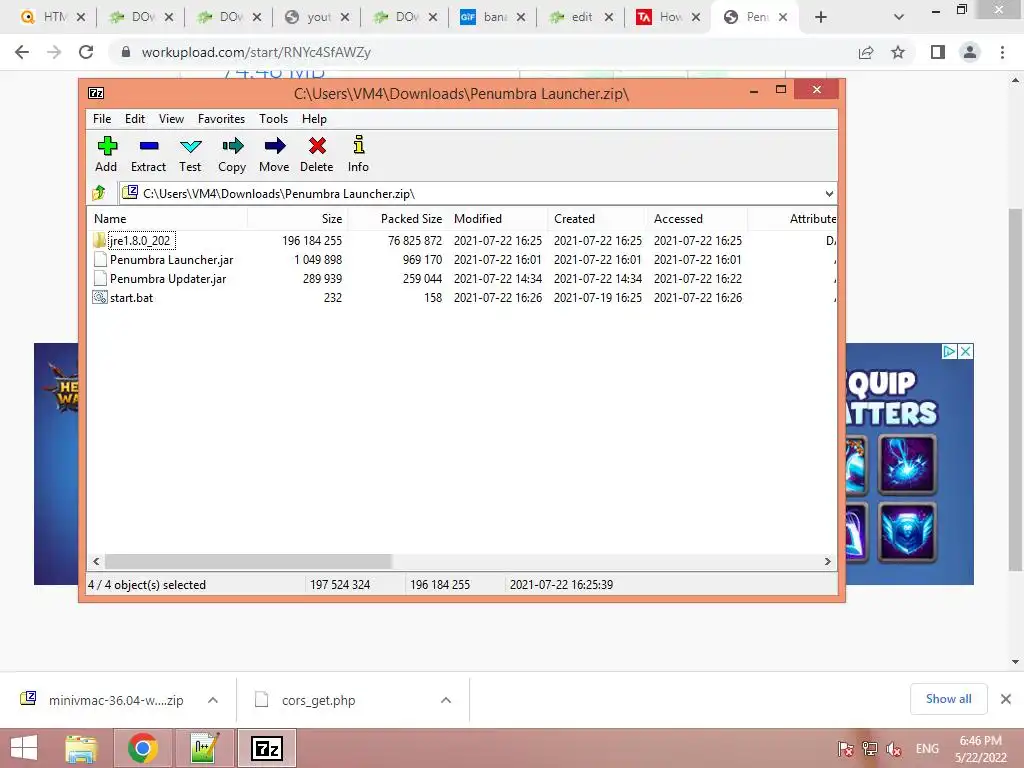The width and height of the screenshot is (1024, 768).
Task: Open the Windows Start button
Action: coord(24,748)
